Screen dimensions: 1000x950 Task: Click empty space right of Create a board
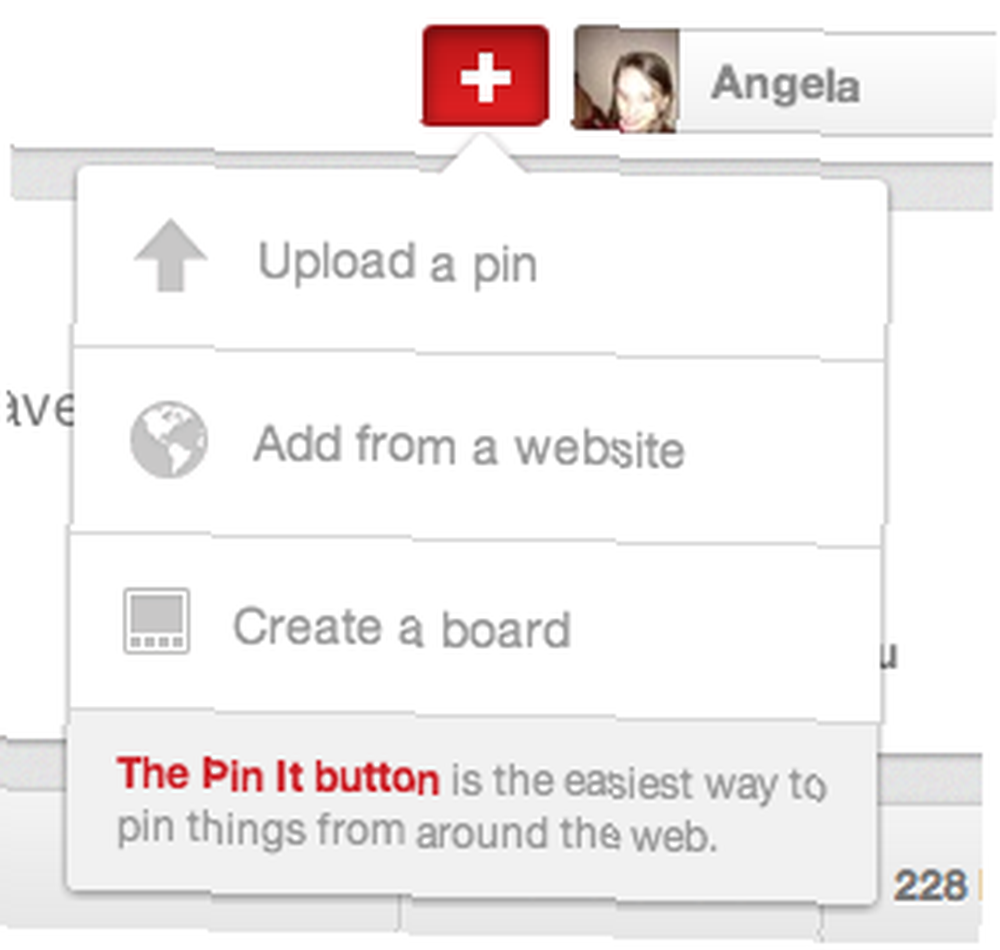point(724,630)
